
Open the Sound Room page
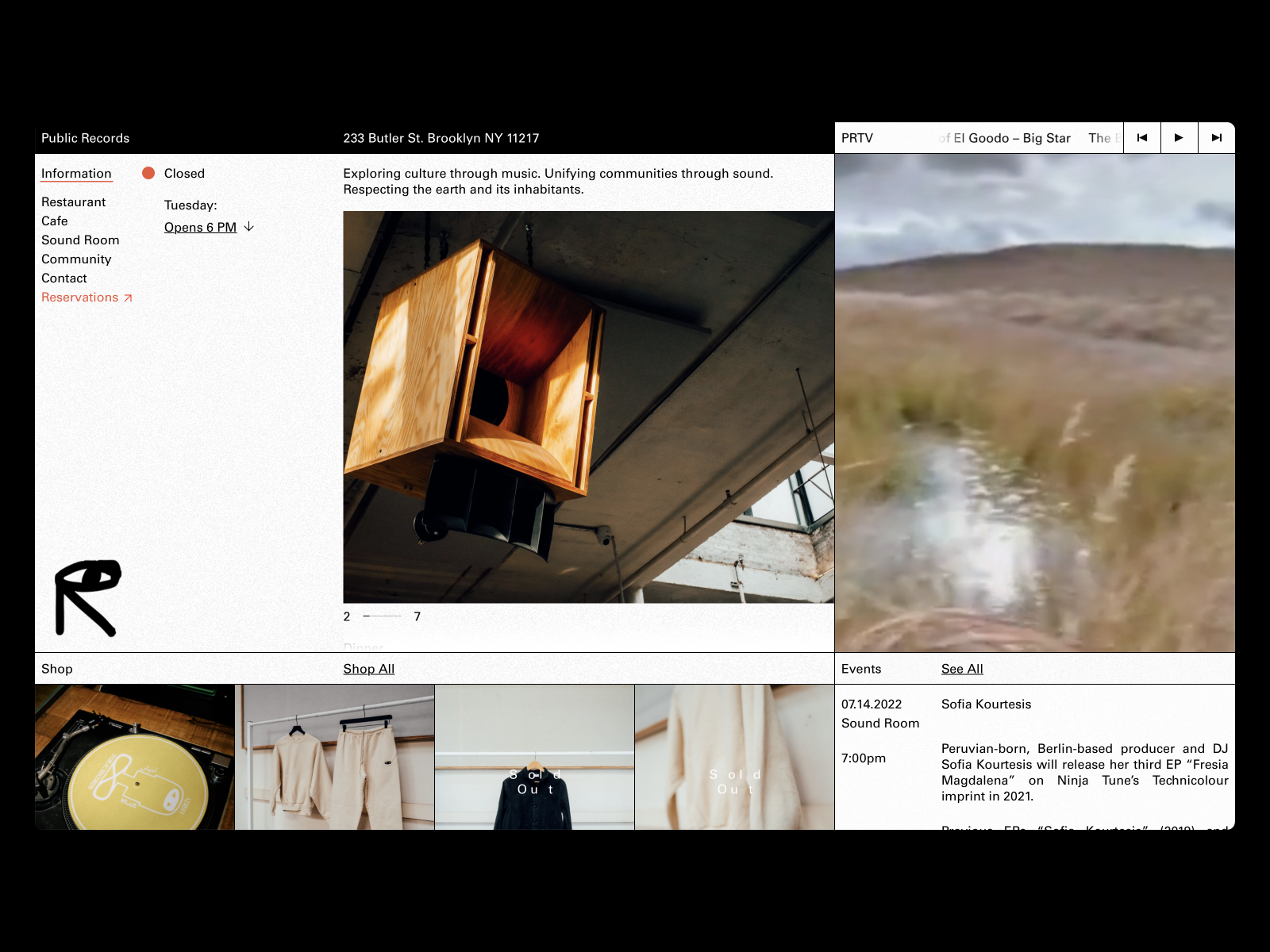click(80, 240)
